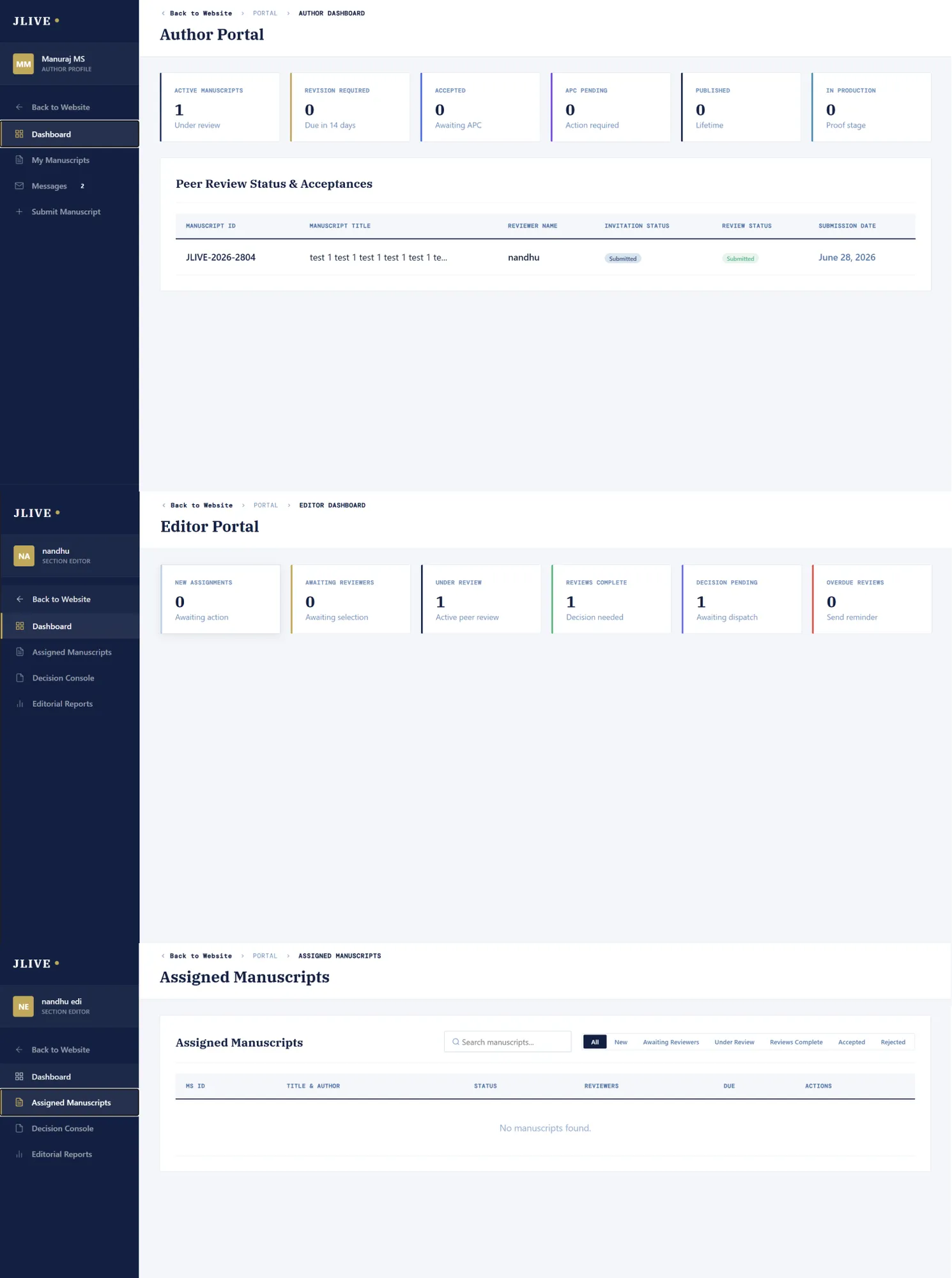
Task: Click the Decision Console icon in Editor Portal sidebar
Action: [20, 678]
